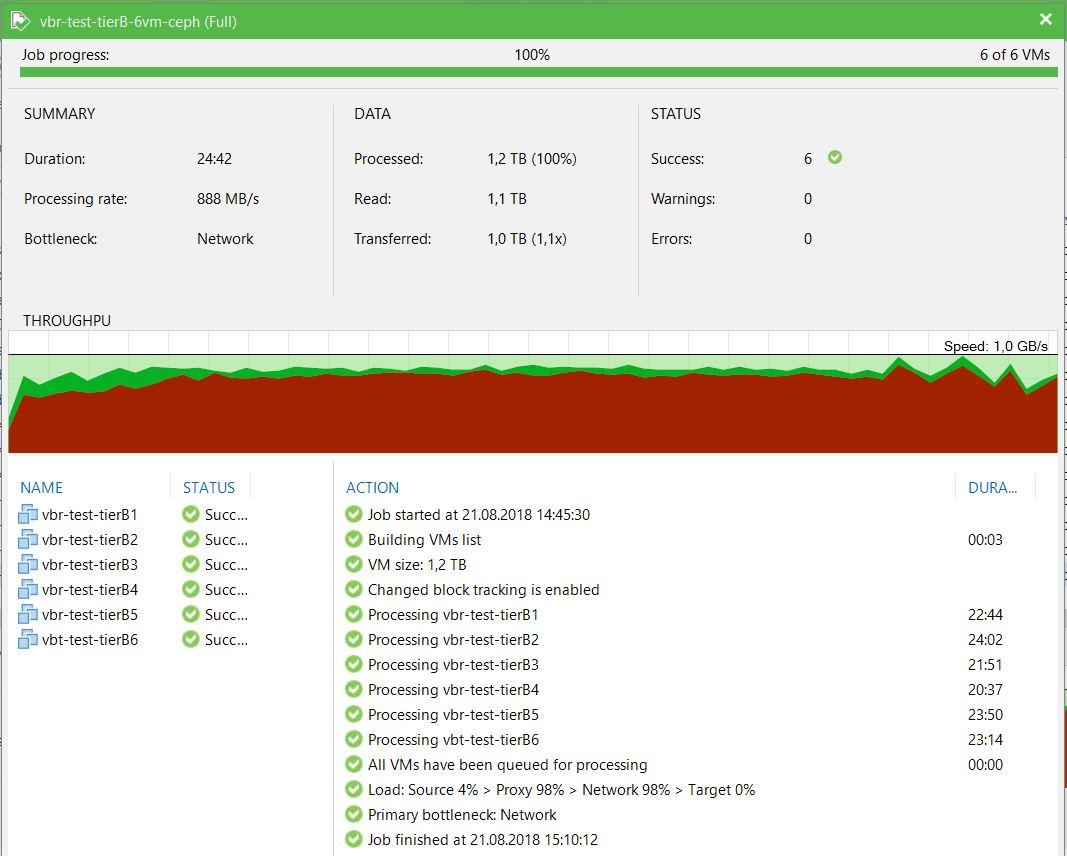Click the success icon for vbr-test-tierB2
This screenshot has width=1067, height=856.
[191, 540]
